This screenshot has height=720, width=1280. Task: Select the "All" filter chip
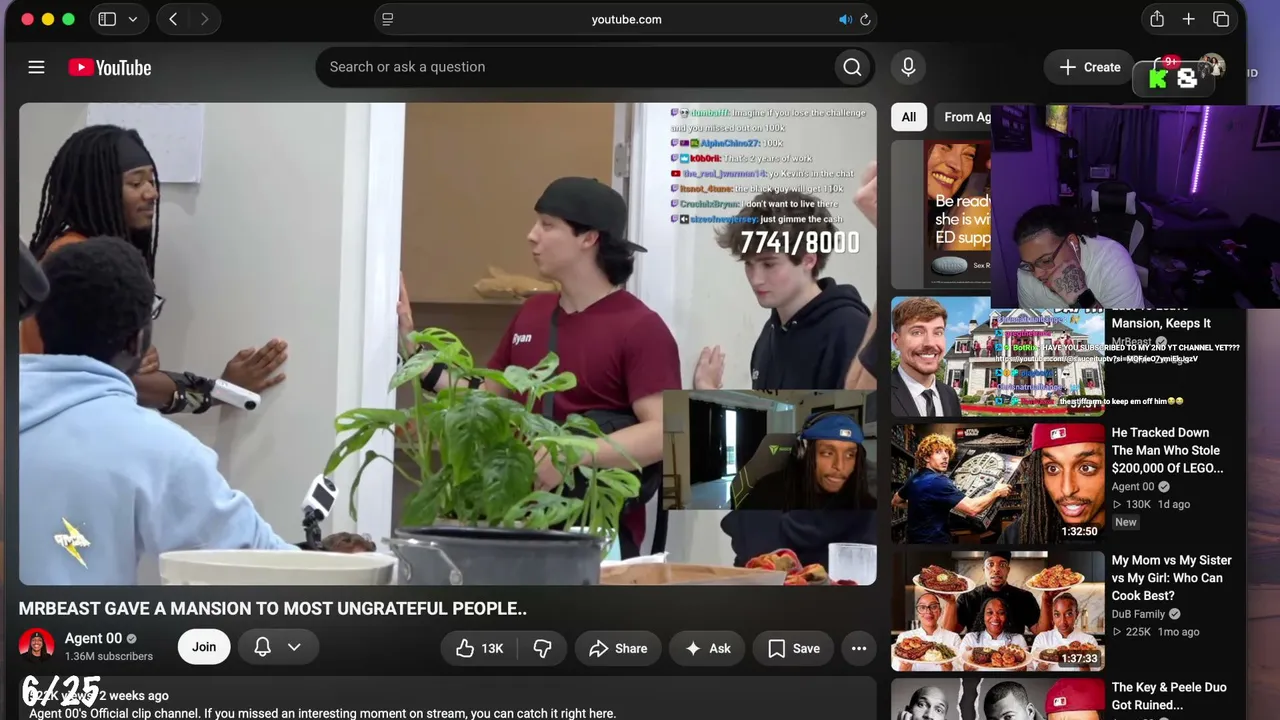click(x=908, y=117)
